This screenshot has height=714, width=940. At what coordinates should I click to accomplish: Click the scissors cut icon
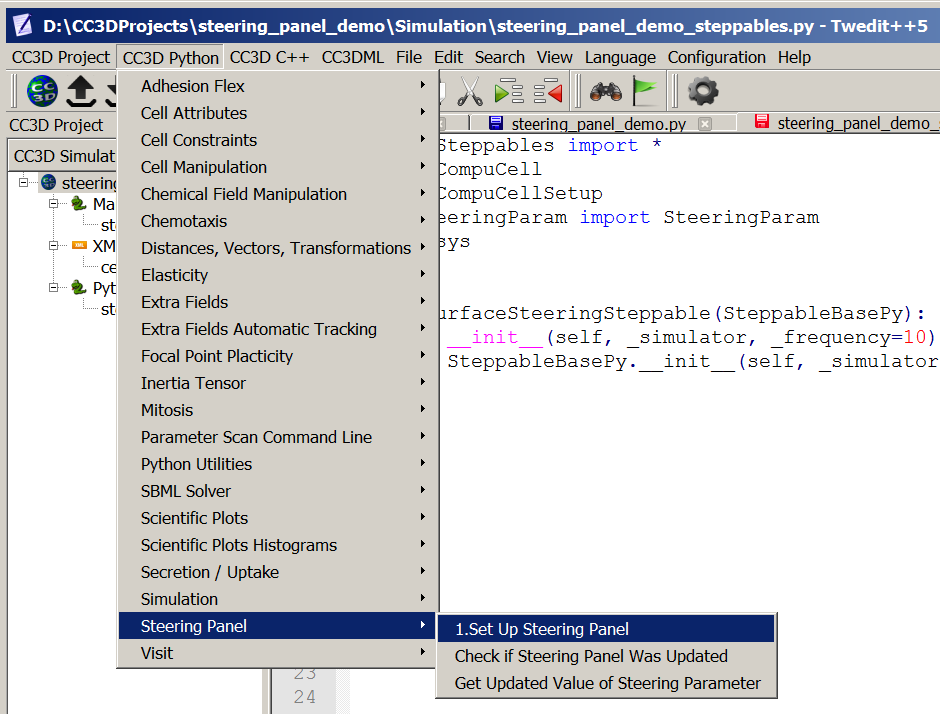tap(470, 92)
